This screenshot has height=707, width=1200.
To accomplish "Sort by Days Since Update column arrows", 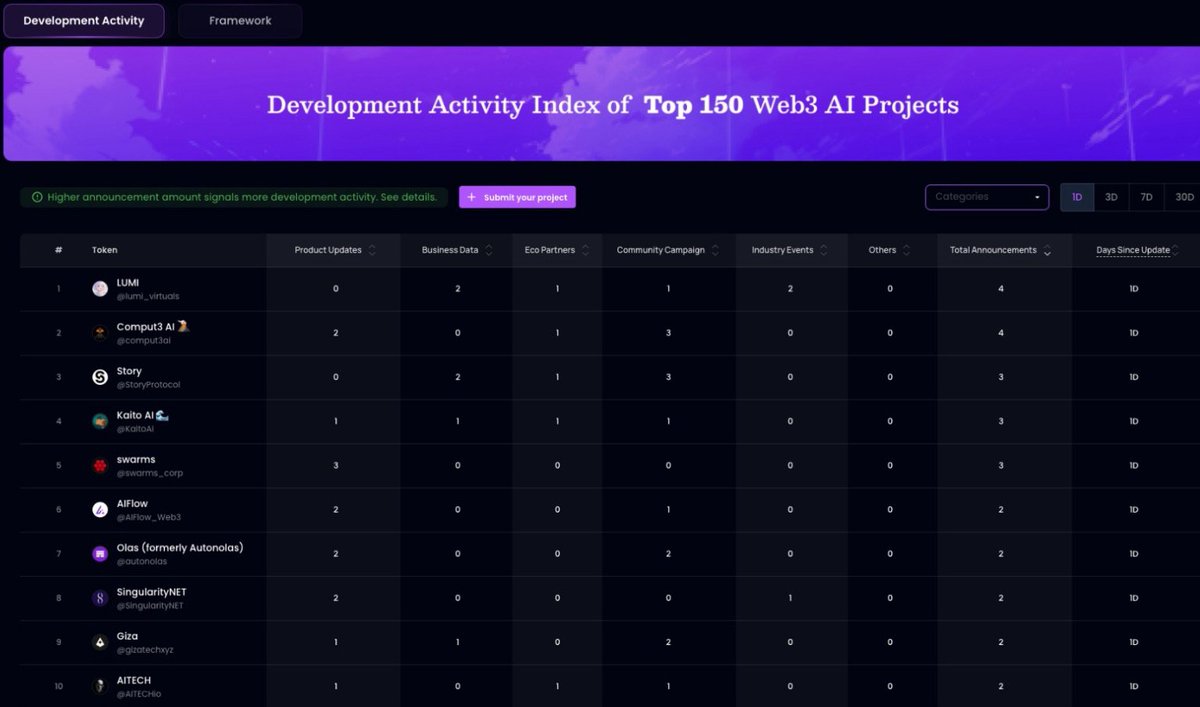I will [x=1176, y=250].
